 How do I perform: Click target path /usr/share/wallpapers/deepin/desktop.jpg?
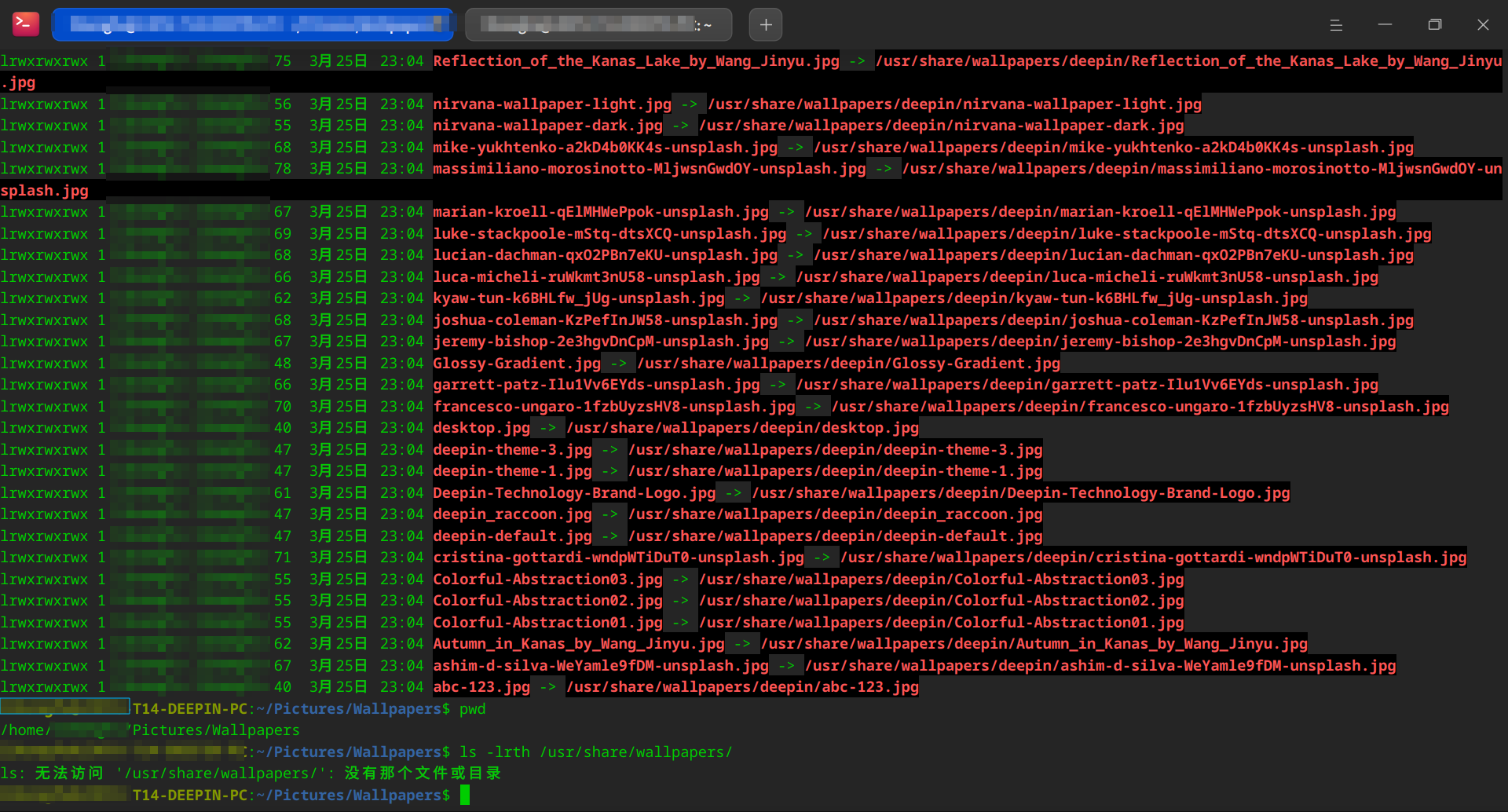[x=742, y=428]
